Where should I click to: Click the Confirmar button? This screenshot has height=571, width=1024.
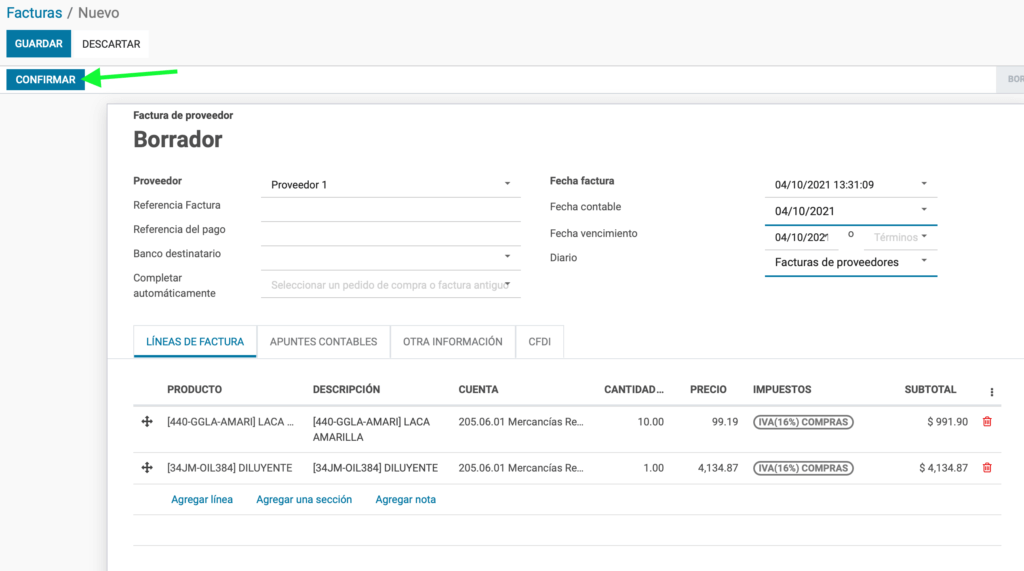coord(46,80)
